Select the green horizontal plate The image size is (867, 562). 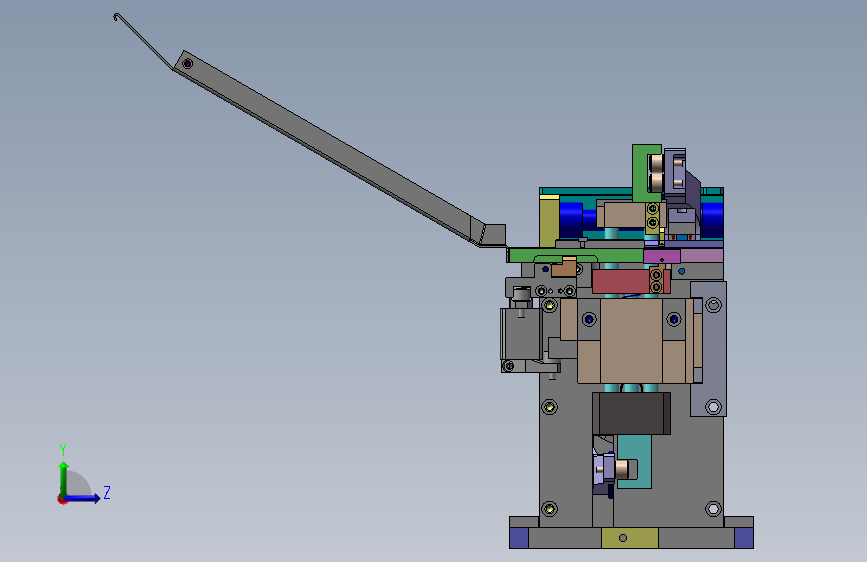[x=575, y=255]
